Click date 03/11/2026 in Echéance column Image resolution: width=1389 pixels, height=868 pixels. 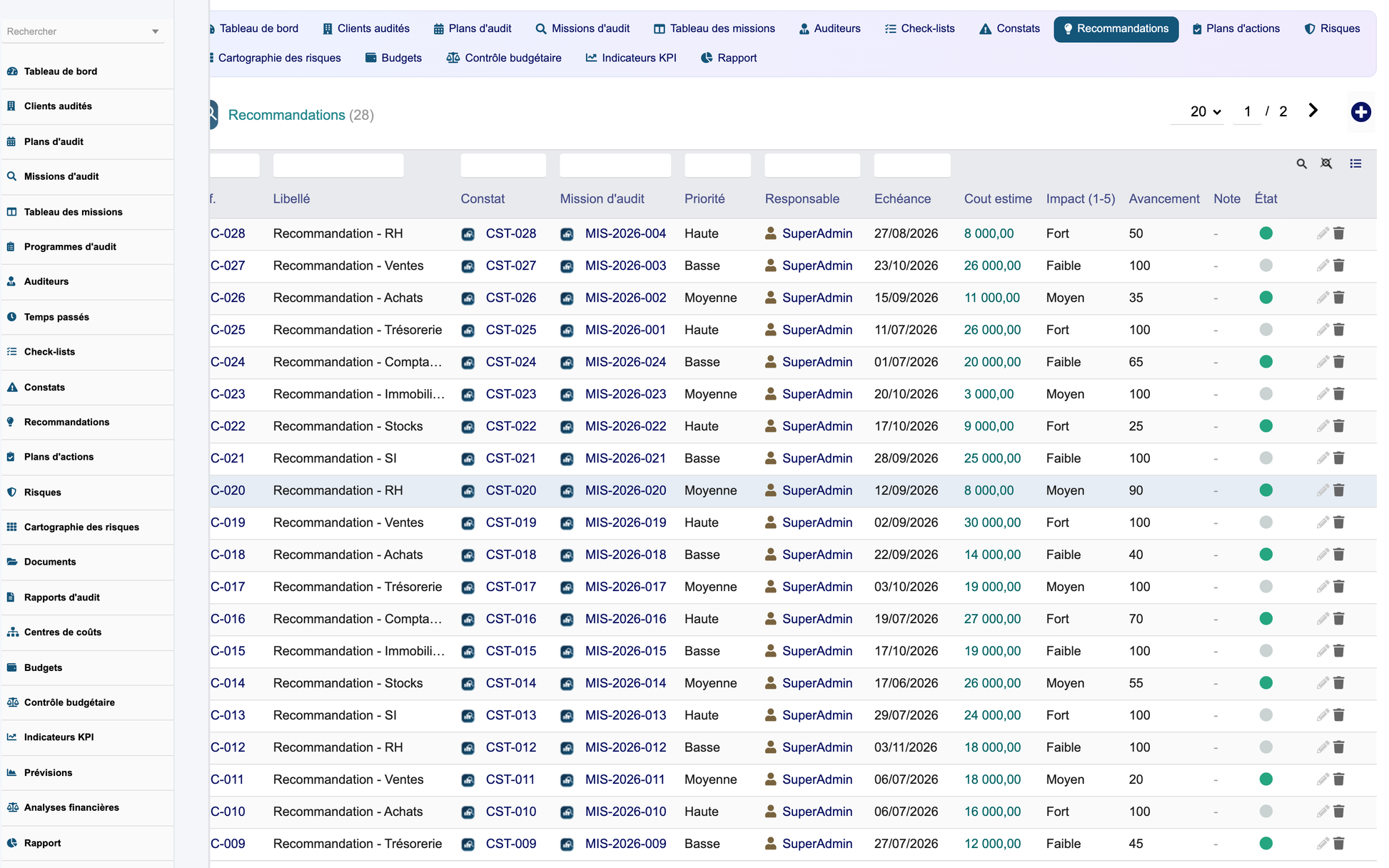(906, 747)
